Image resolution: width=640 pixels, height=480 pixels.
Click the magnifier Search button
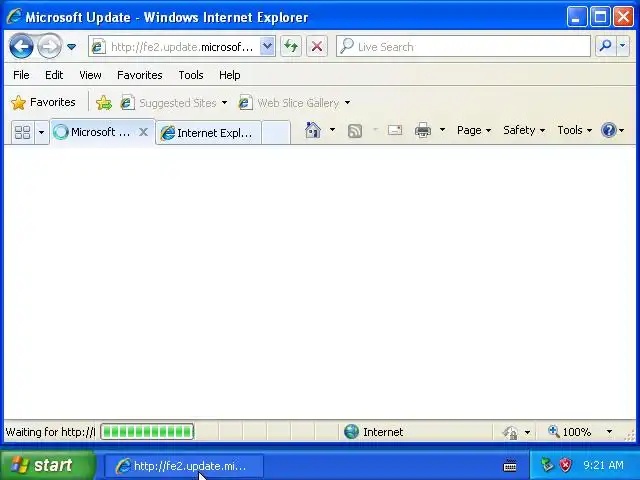[606, 46]
